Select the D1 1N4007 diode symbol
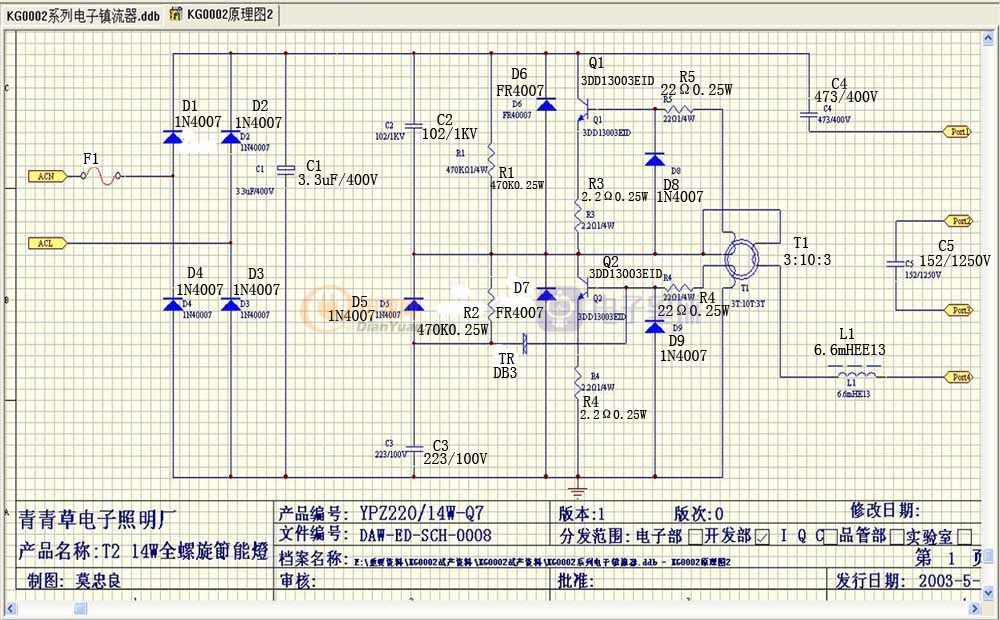Screen dimensions: 1000x620 click(x=173, y=137)
